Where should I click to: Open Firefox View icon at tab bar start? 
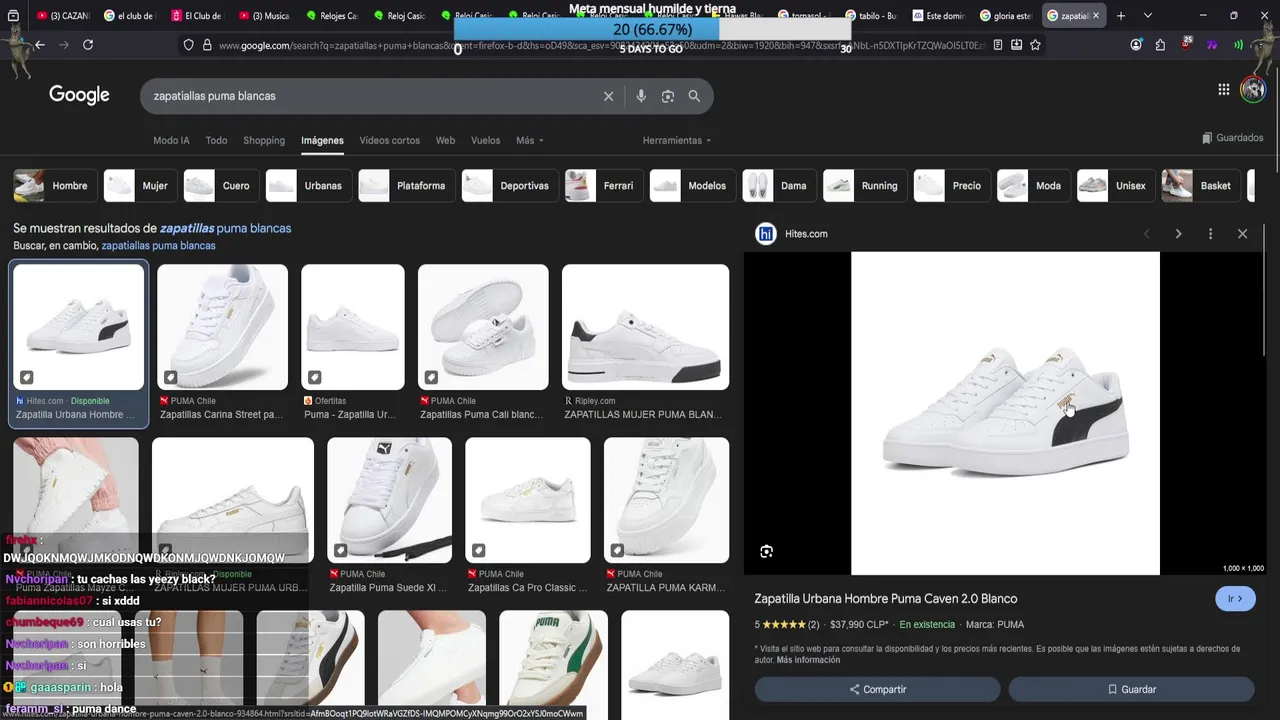[x=15, y=16]
